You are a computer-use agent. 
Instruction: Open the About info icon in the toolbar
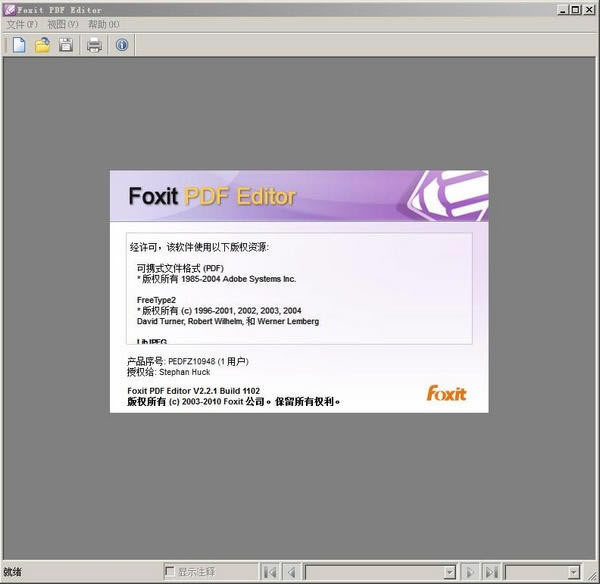[122, 45]
